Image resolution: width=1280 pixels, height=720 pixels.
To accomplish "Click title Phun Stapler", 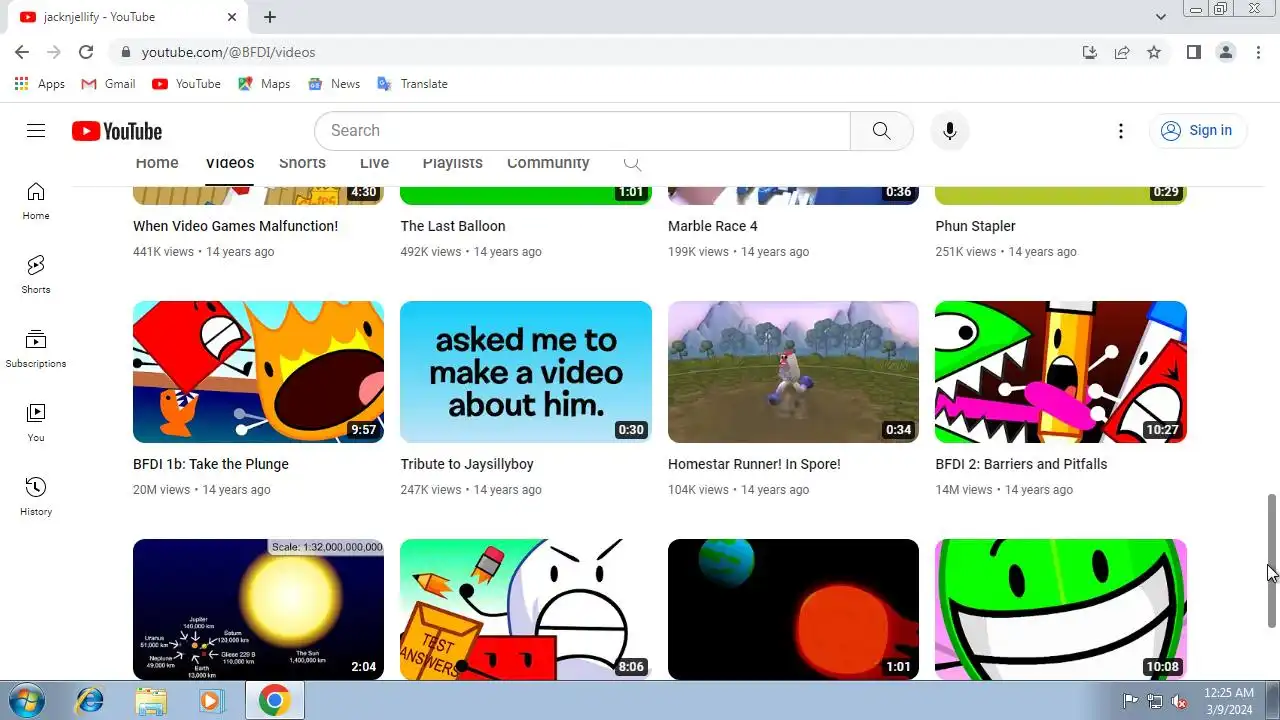I will point(975,226).
